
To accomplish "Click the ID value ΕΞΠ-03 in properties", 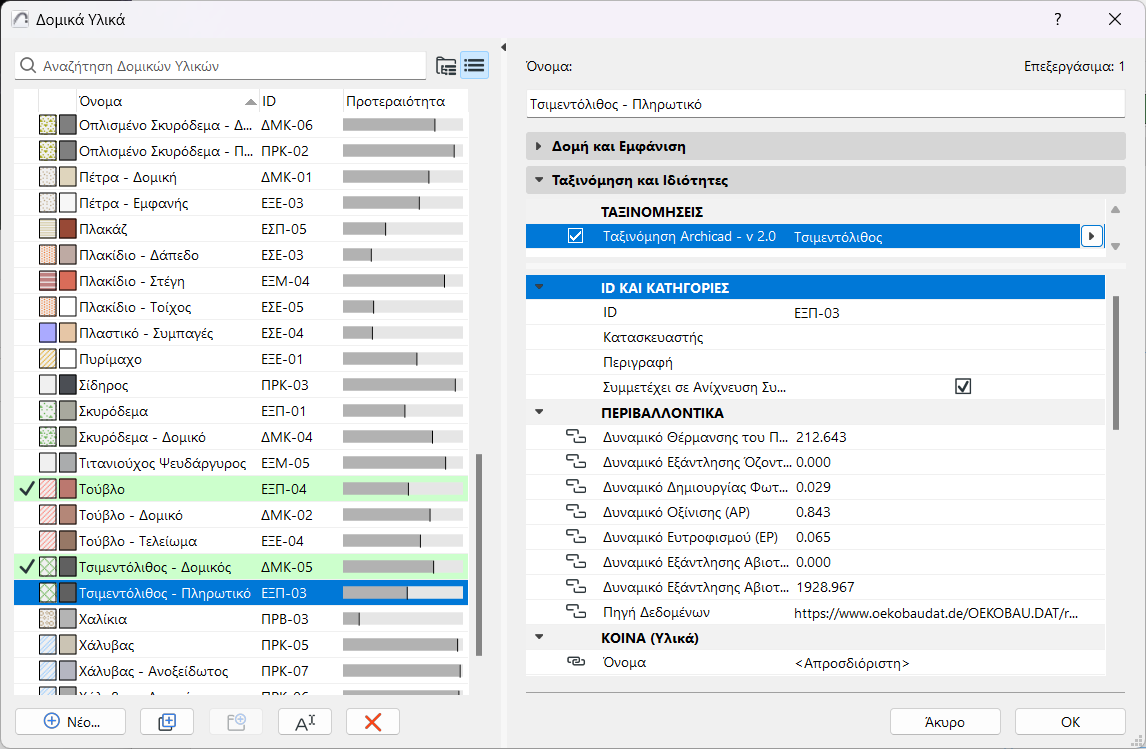I will (x=816, y=313).
